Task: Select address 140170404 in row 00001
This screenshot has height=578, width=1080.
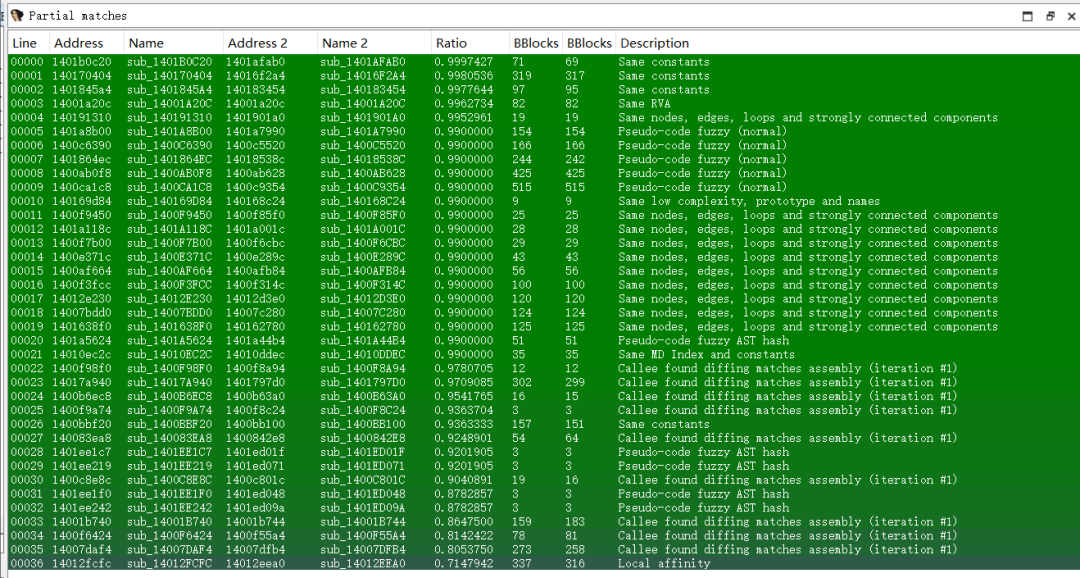Action: pos(82,76)
